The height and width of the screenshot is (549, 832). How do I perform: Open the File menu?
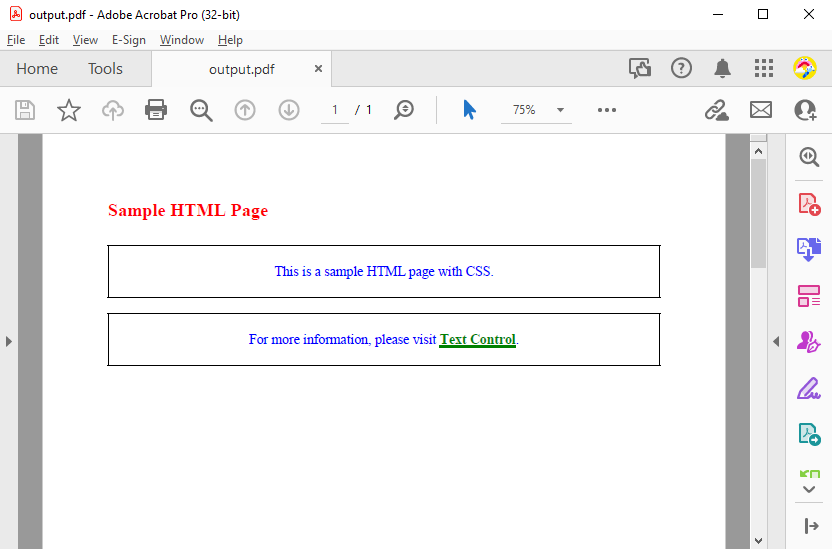coord(16,40)
